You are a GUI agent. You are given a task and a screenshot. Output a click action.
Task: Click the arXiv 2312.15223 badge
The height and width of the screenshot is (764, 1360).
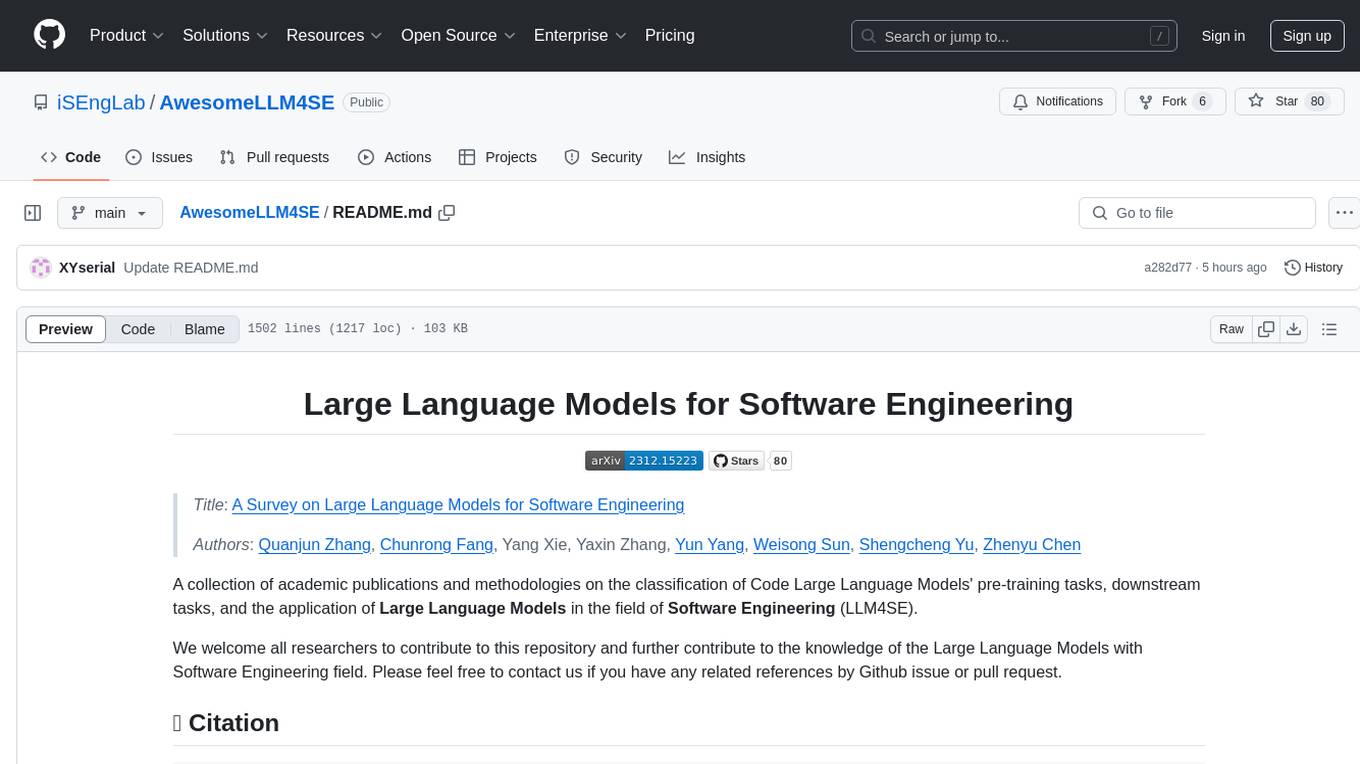click(644, 461)
